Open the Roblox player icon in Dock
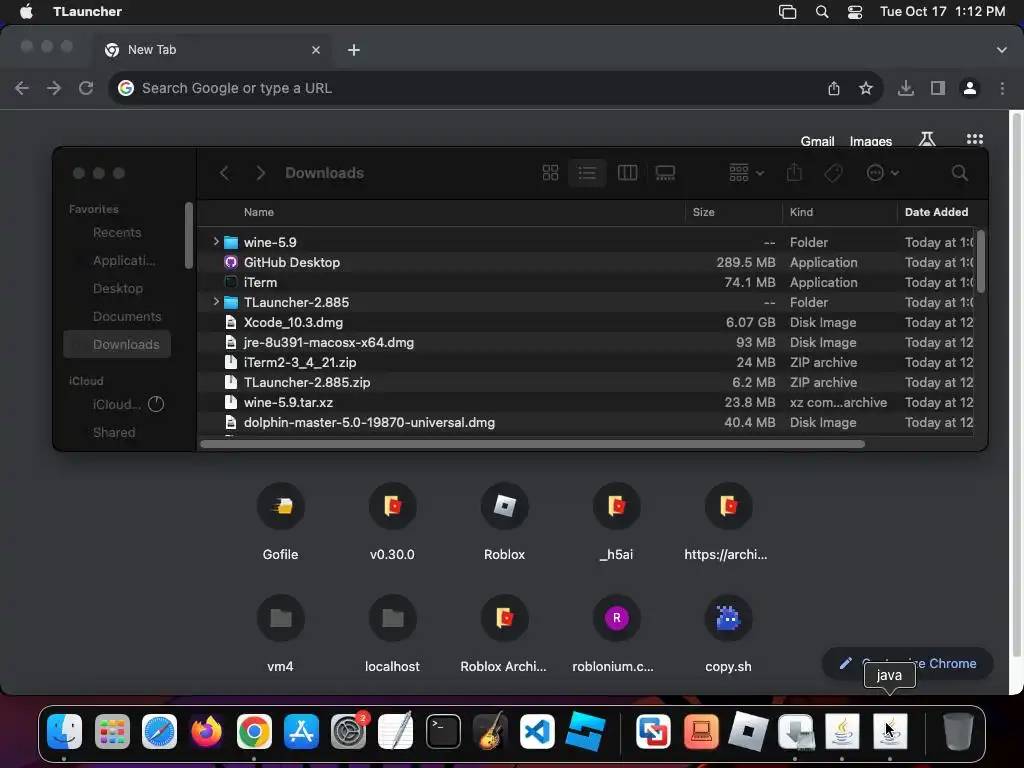Viewport: 1024px width, 768px height. (x=748, y=731)
